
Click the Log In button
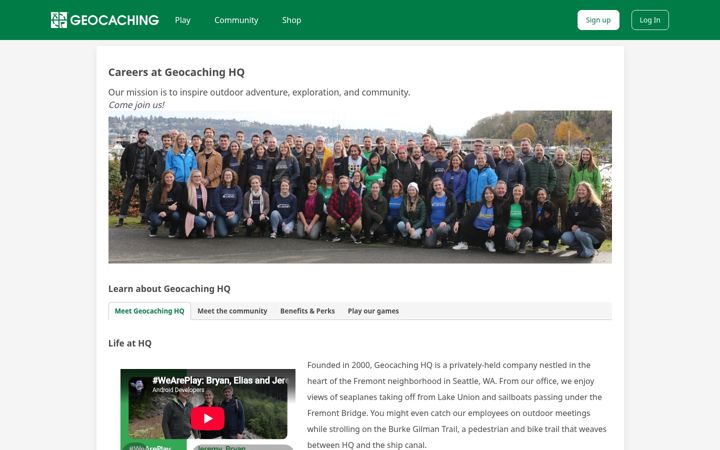tap(650, 20)
